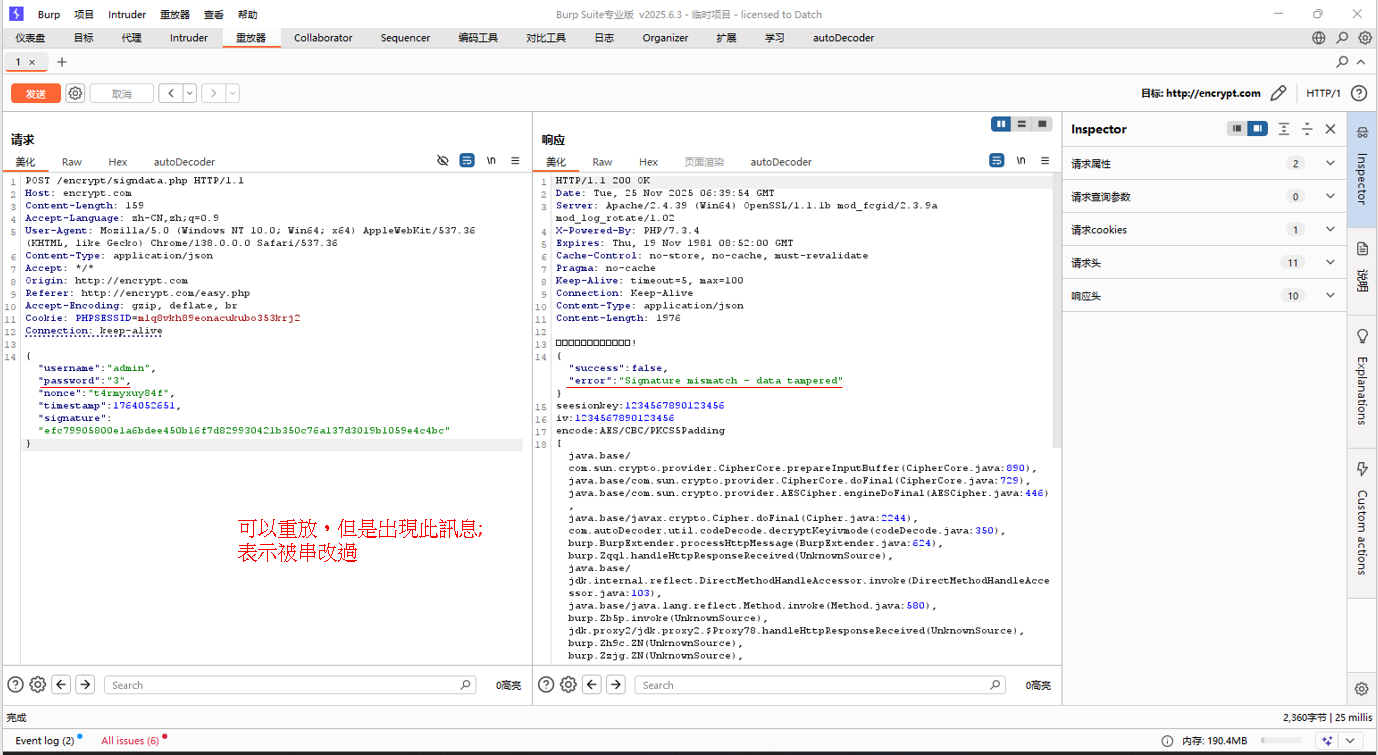Click the 发送 send button
Screen dimensions: 1378x755
[x=36, y=93]
